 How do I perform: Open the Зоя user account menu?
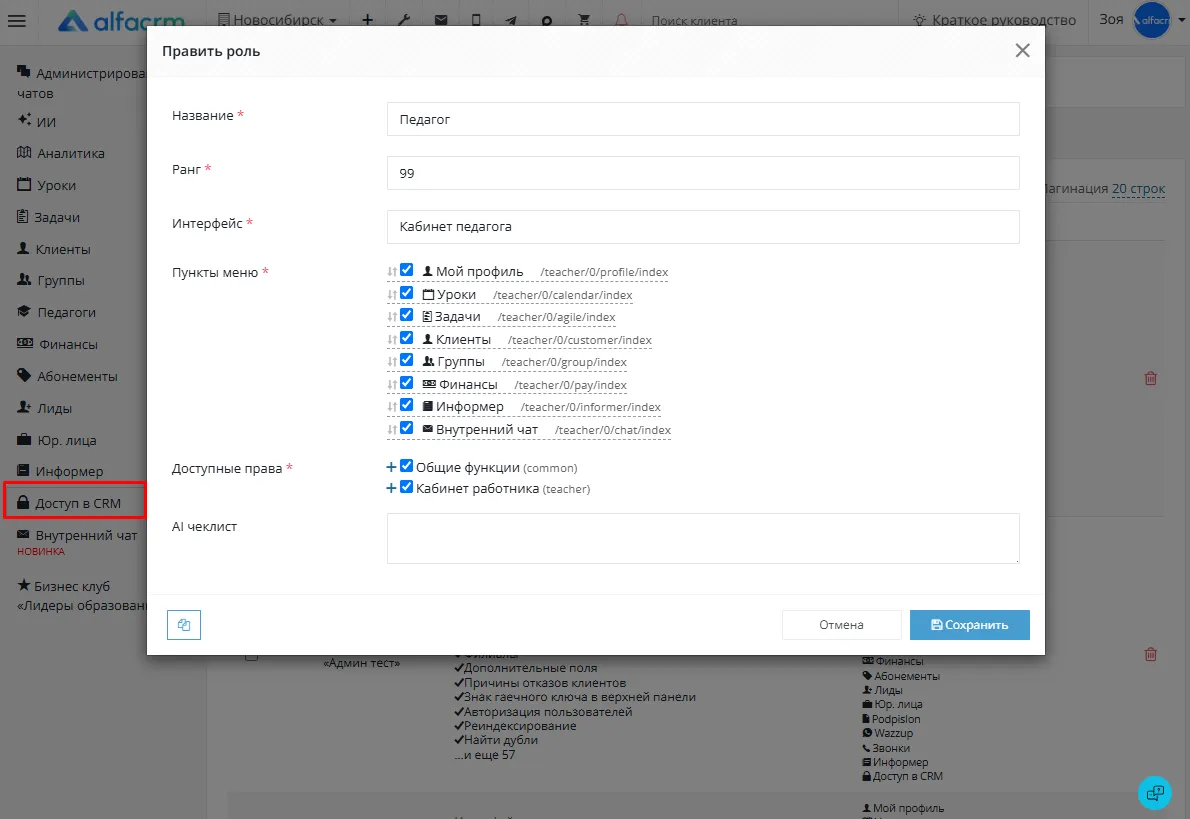1142,20
